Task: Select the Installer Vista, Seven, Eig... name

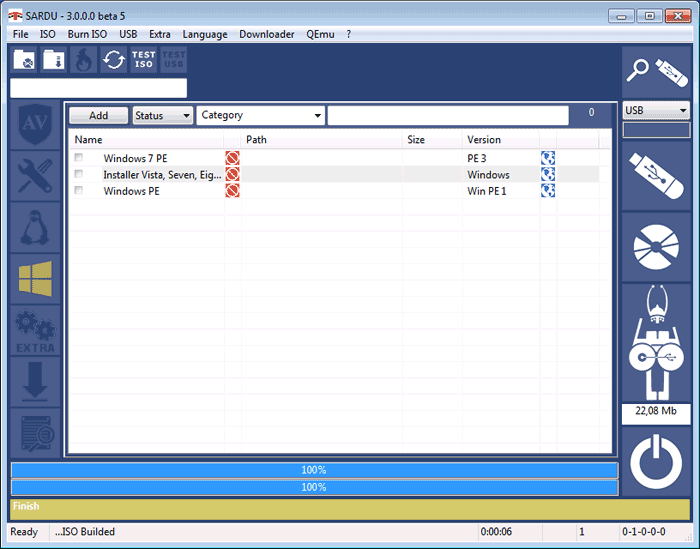Action: 162,175
